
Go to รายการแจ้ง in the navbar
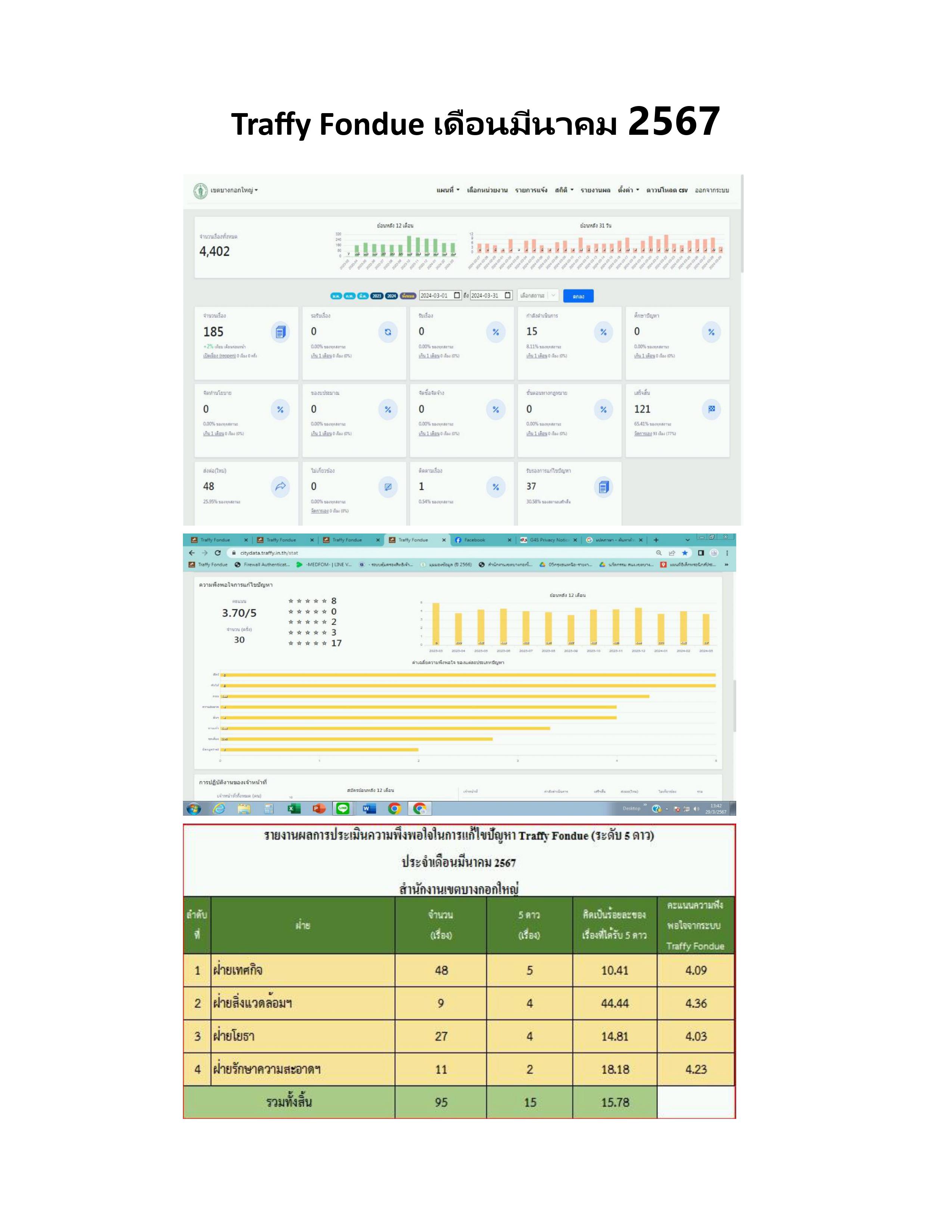(531, 190)
